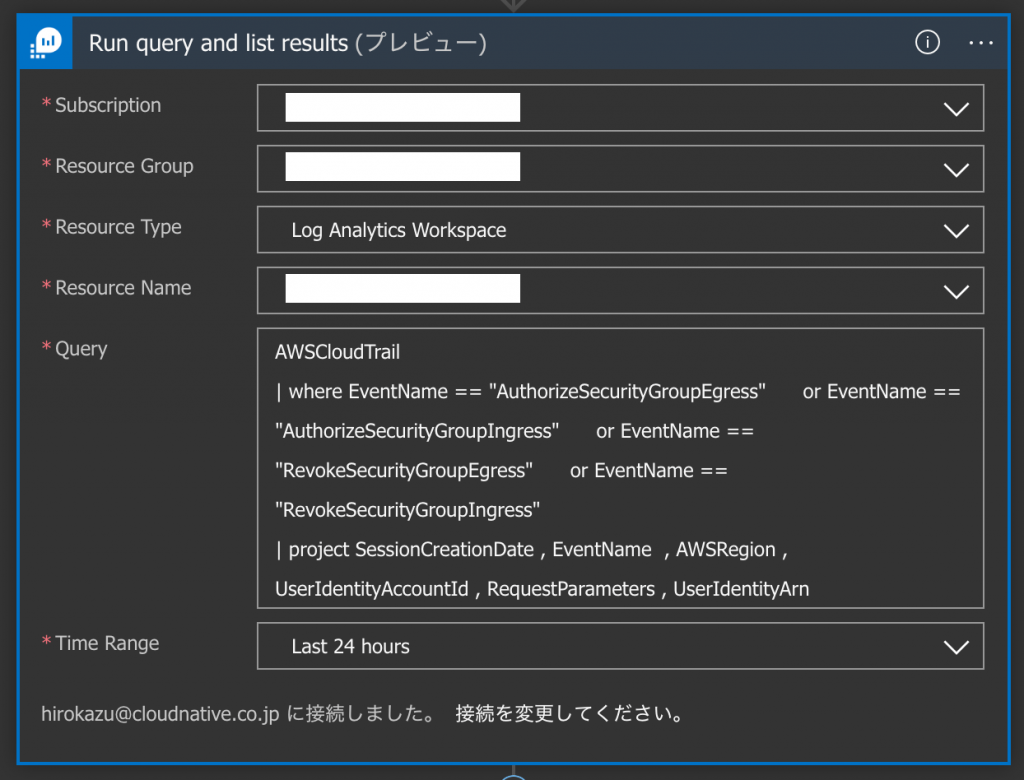
Task: Click the 'Resource Name' field label
Action: click(x=123, y=287)
